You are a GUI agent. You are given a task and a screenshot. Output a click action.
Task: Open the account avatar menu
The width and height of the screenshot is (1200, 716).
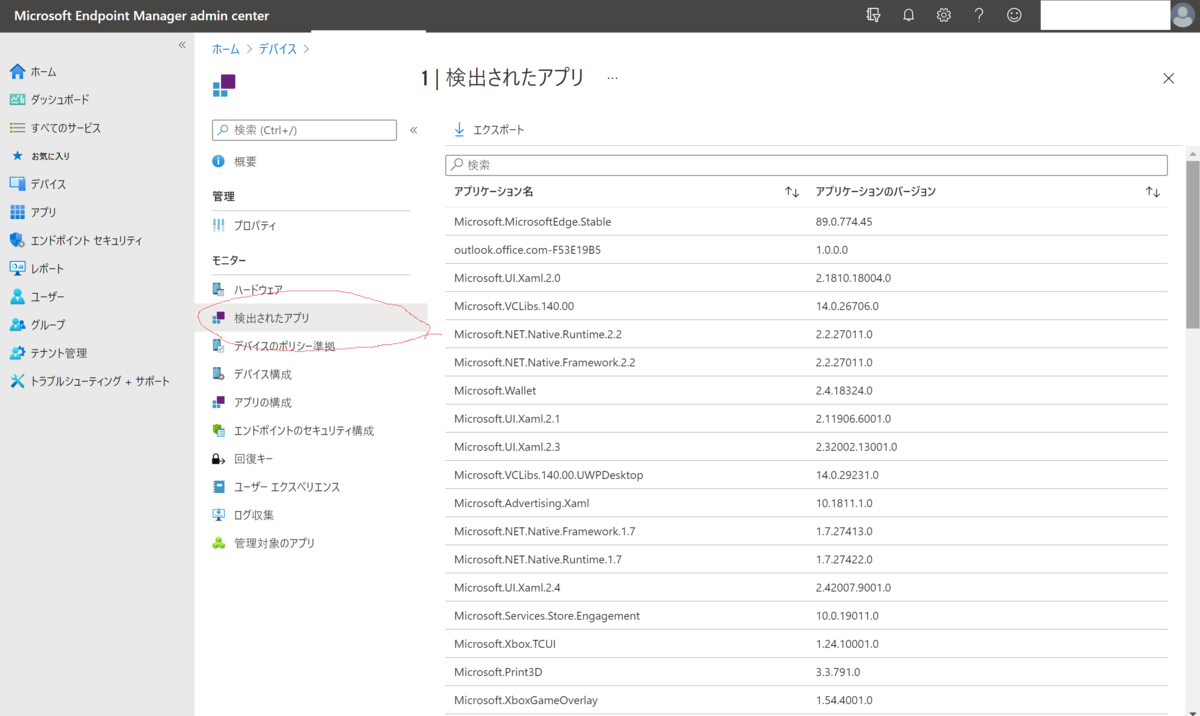click(x=1184, y=15)
